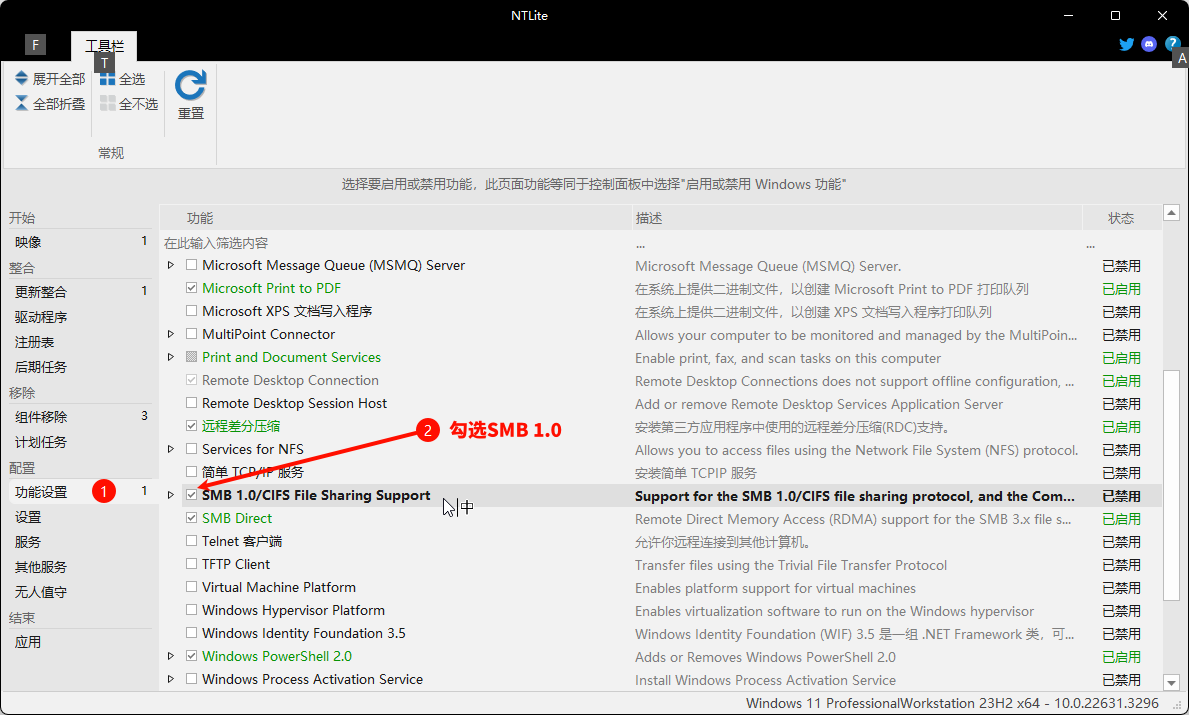Open the help question mark icon
The width and height of the screenshot is (1189, 715).
[1172, 44]
